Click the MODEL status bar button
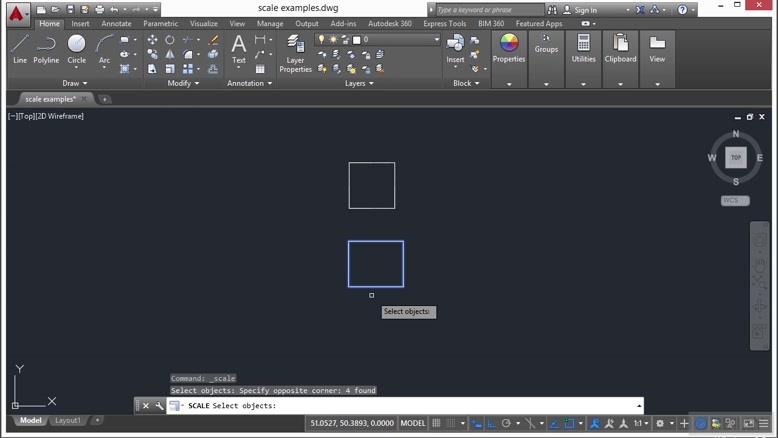Screen dimensions: 778x438 click(x=413, y=423)
